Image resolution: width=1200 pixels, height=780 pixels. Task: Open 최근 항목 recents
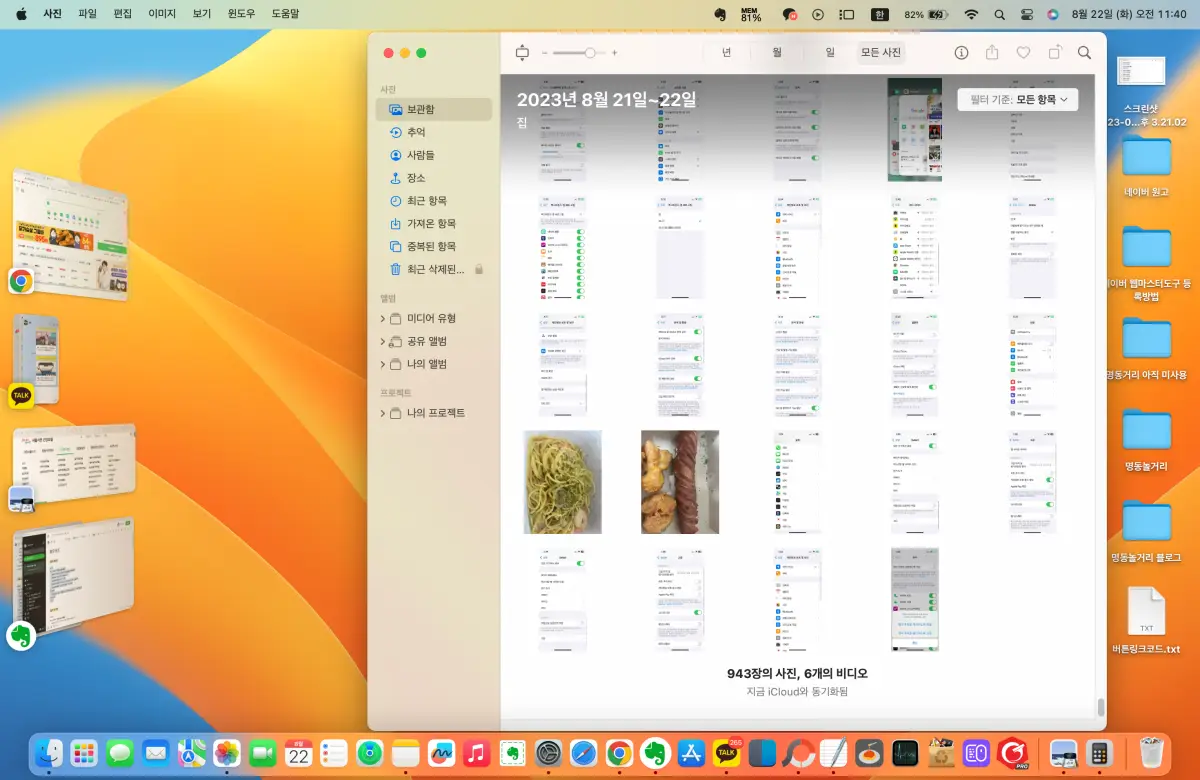click(x=433, y=201)
